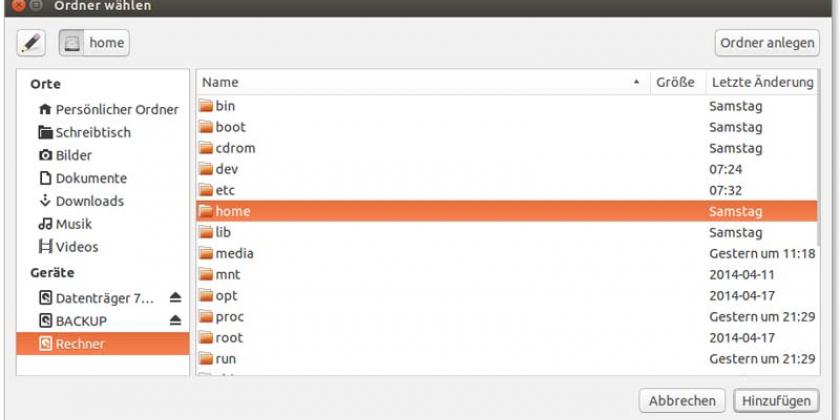Confirm with the Hinzufügen button
Image resolution: width=840 pixels, height=420 pixels.
[775, 400]
